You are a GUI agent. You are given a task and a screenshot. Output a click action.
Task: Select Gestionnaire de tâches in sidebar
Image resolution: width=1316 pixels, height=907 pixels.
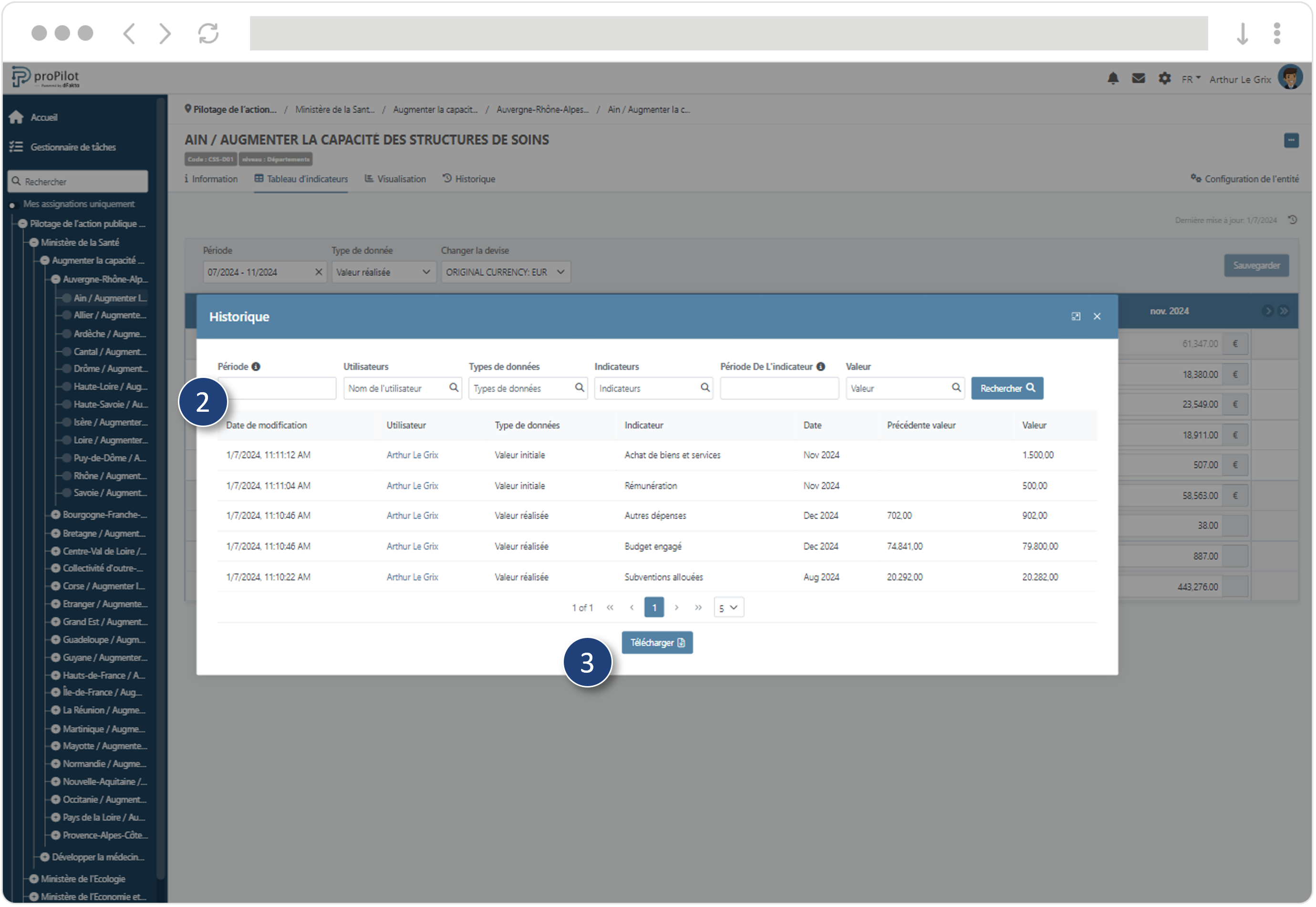(73, 147)
